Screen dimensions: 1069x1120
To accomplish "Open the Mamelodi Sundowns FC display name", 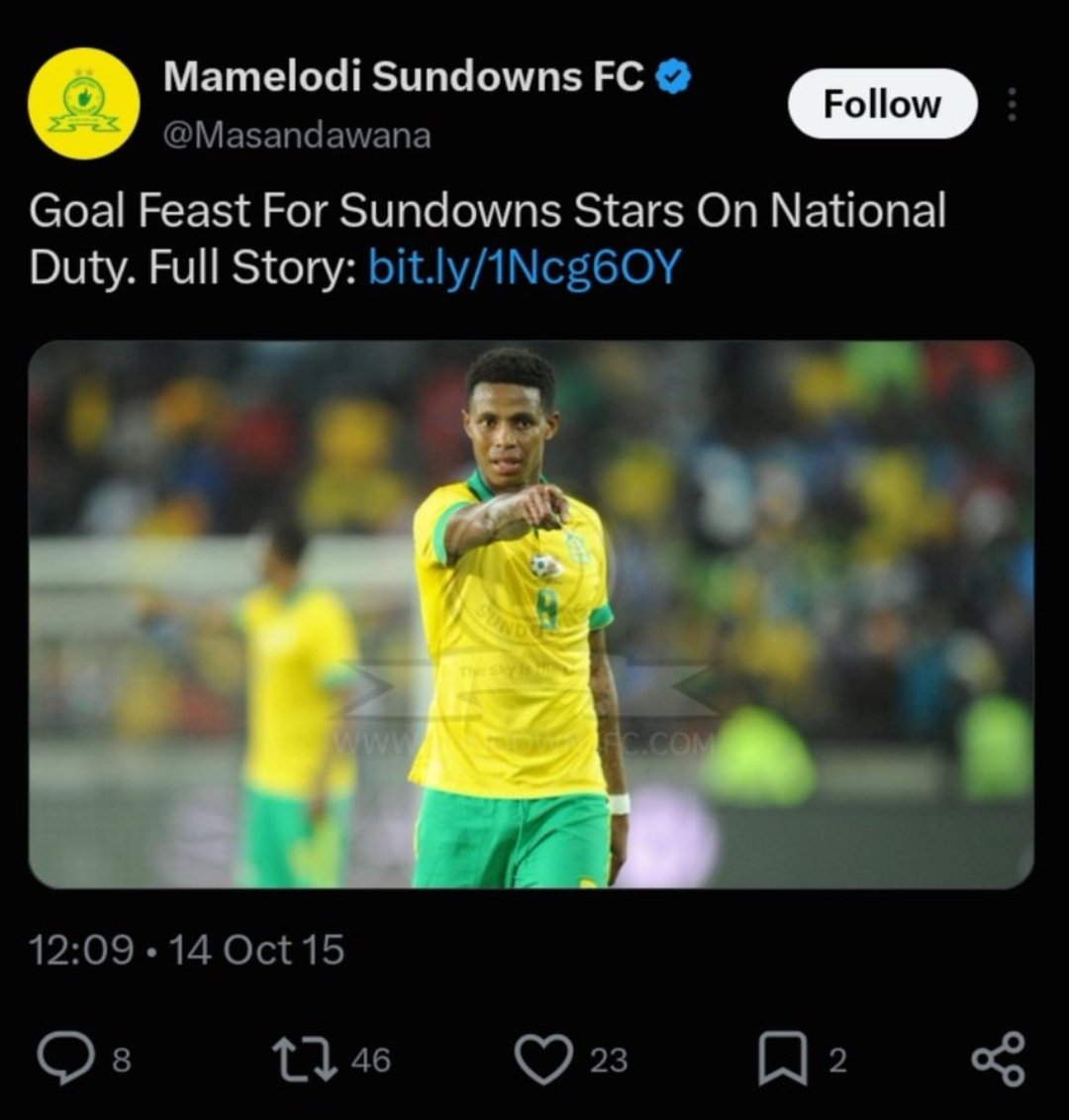I will pos(404,76).
